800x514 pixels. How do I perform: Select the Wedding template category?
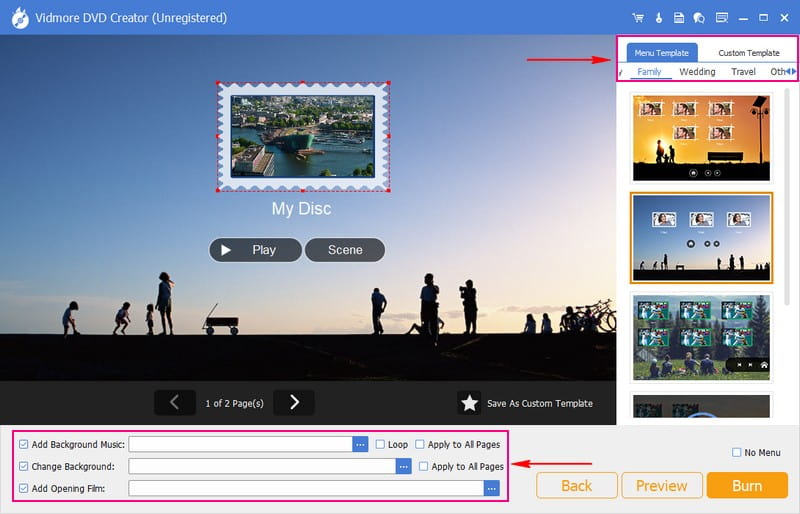point(697,72)
